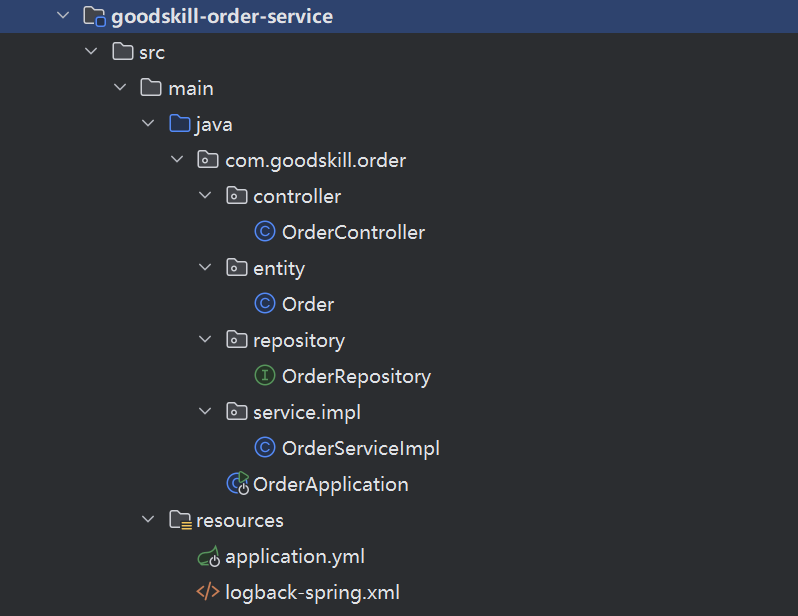This screenshot has width=798, height=616.
Task: Select the OrderServiceImpl file name
Action: click(360, 448)
